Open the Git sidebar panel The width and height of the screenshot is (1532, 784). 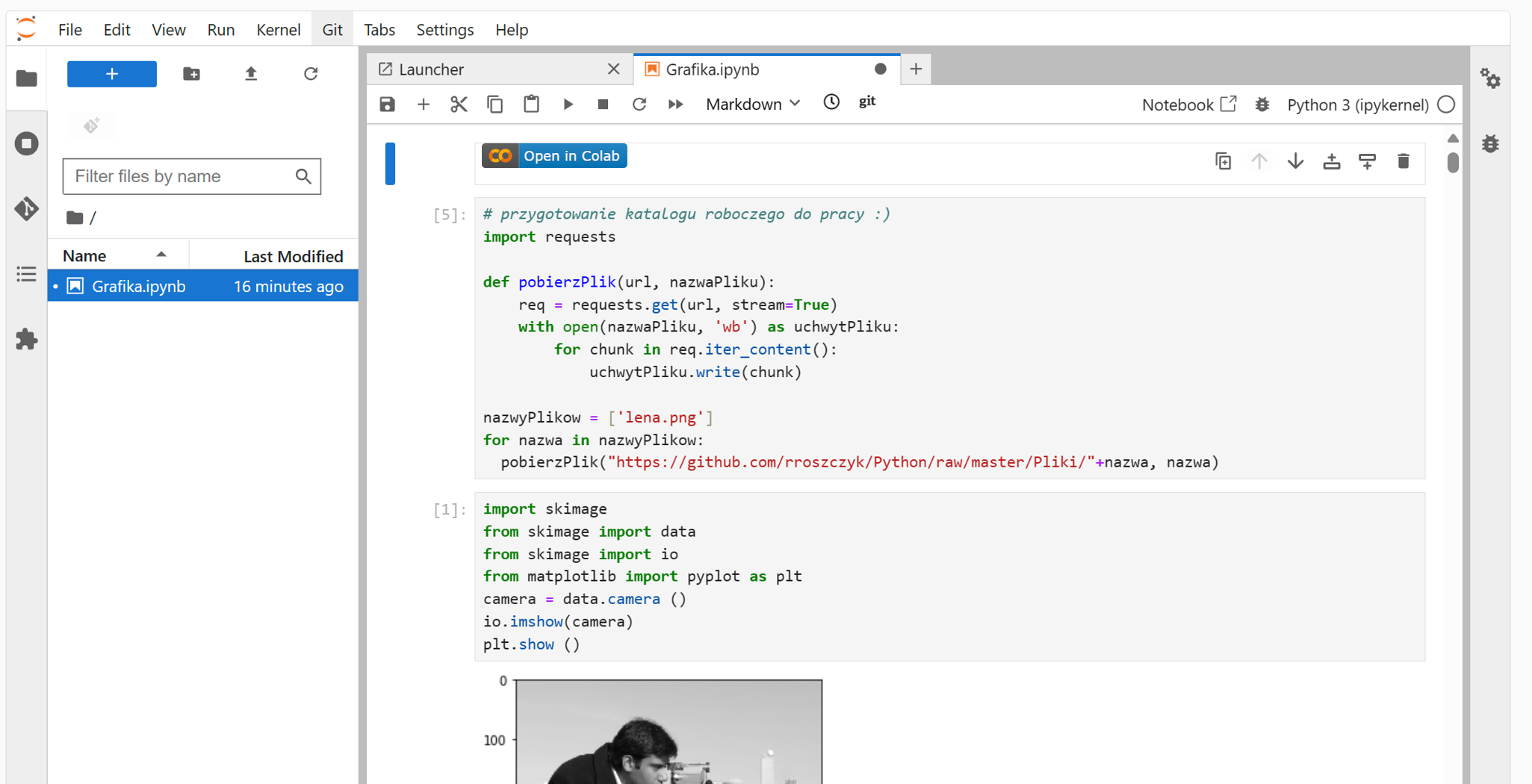(27, 208)
